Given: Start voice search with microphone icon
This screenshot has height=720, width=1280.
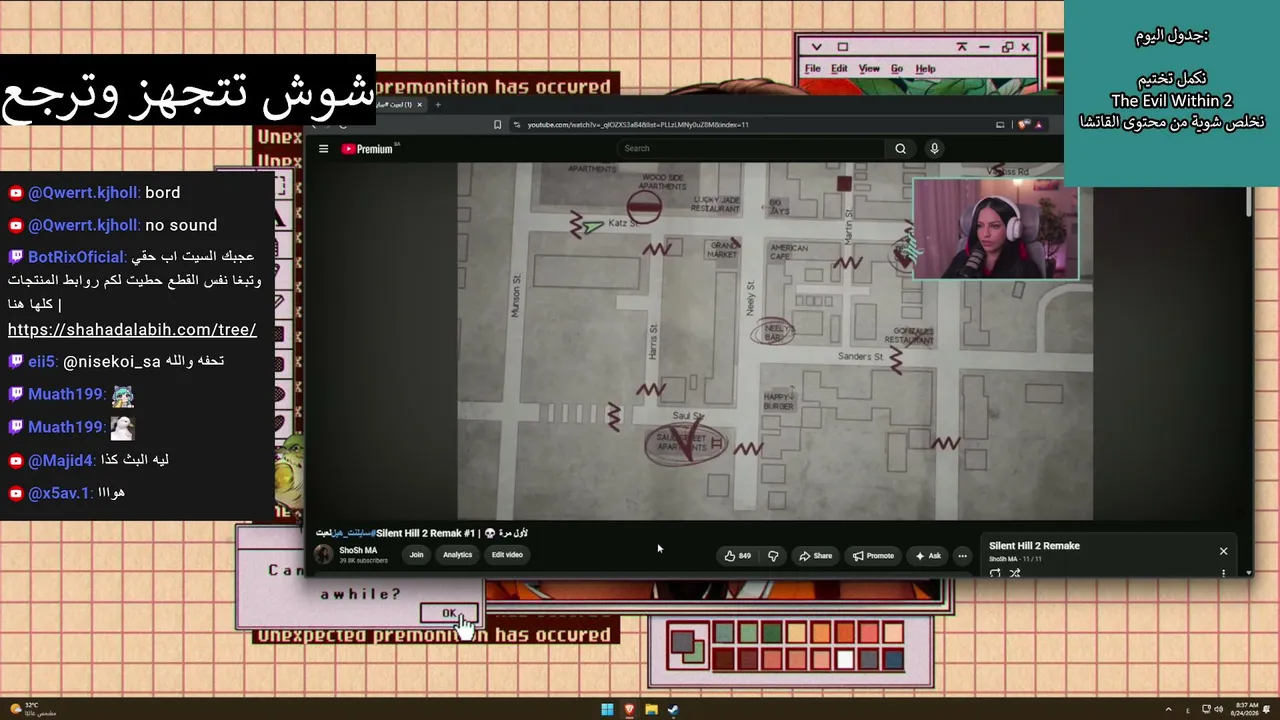Looking at the screenshot, I should tap(935, 149).
